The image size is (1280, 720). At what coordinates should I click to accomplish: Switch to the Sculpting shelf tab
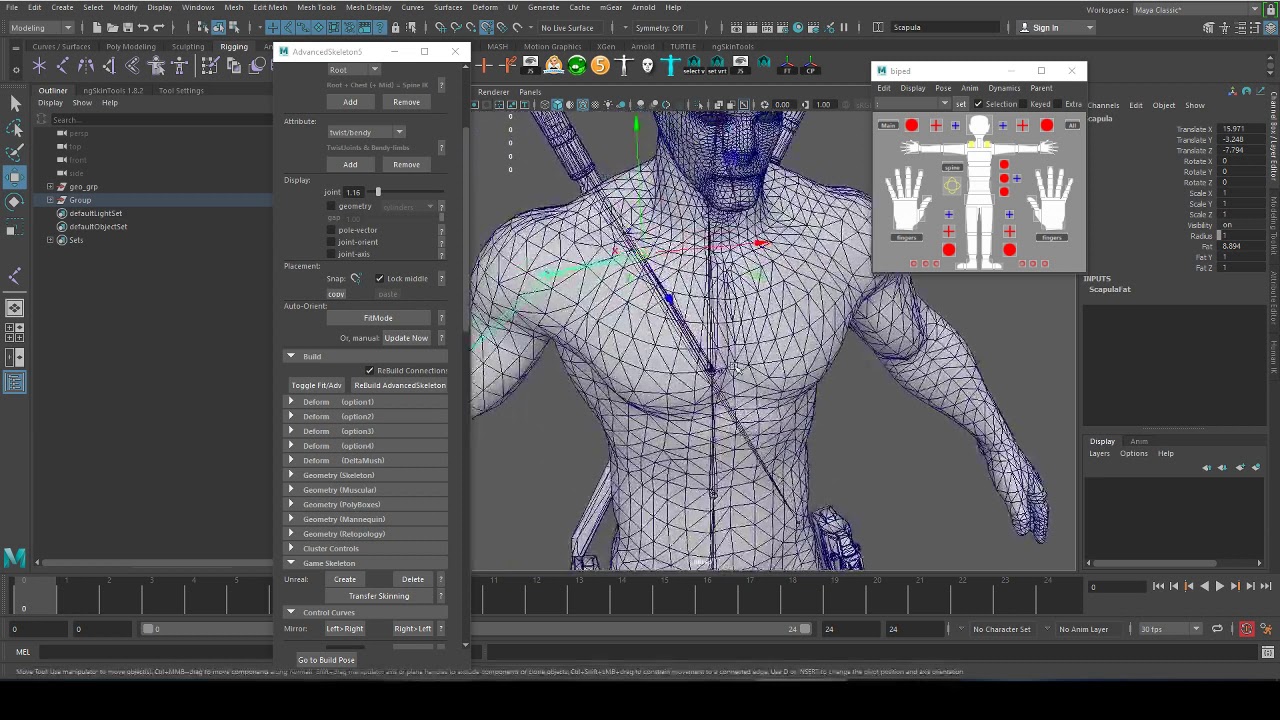point(188,46)
